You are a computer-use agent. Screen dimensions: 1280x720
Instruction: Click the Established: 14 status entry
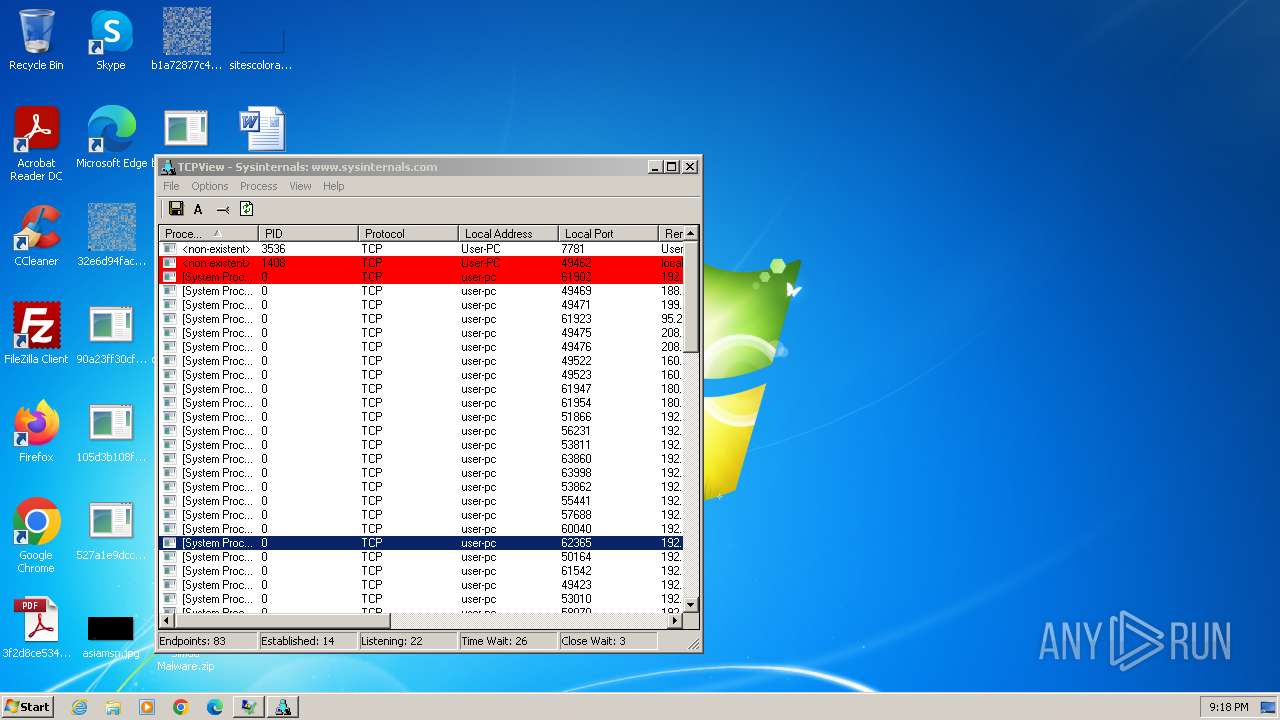tap(308, 641)
